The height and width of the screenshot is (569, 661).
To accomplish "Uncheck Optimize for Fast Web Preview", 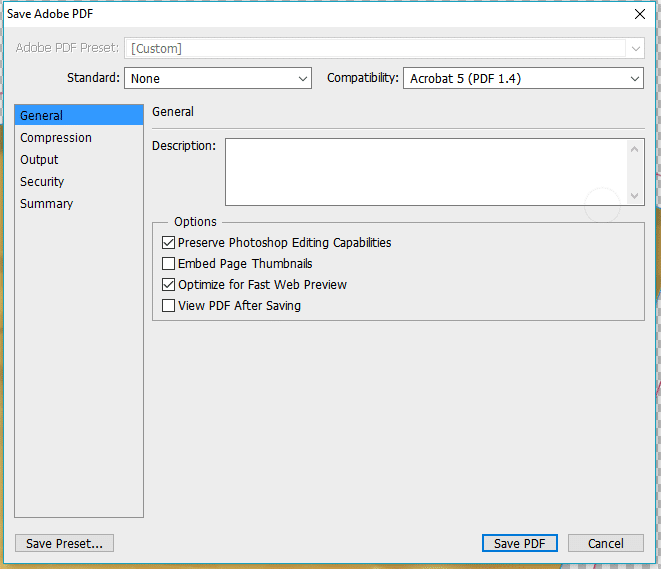I will (x=168, y=284).
